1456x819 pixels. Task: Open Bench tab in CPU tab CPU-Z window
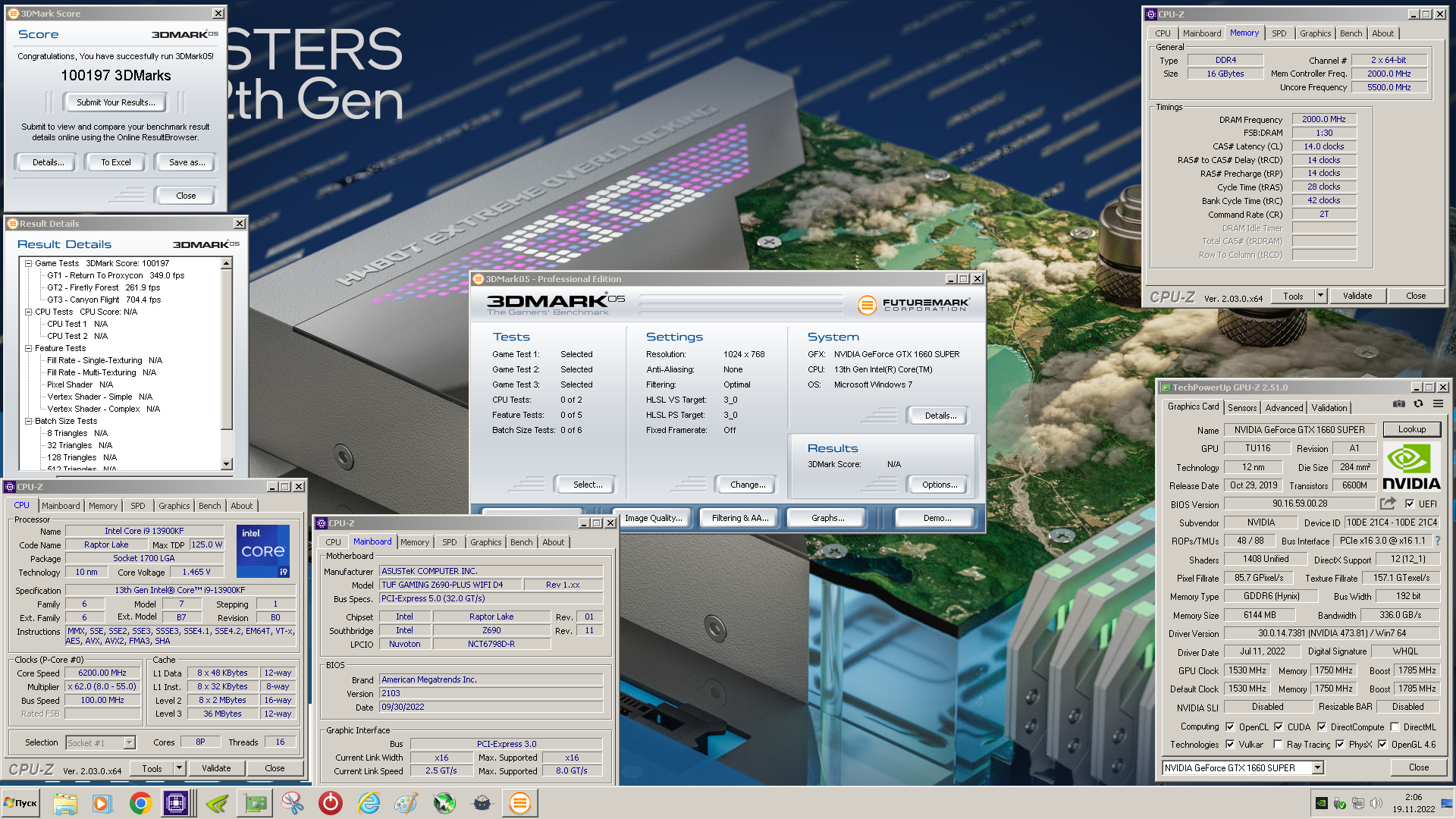pyautogui.click(x=209, y=506)
